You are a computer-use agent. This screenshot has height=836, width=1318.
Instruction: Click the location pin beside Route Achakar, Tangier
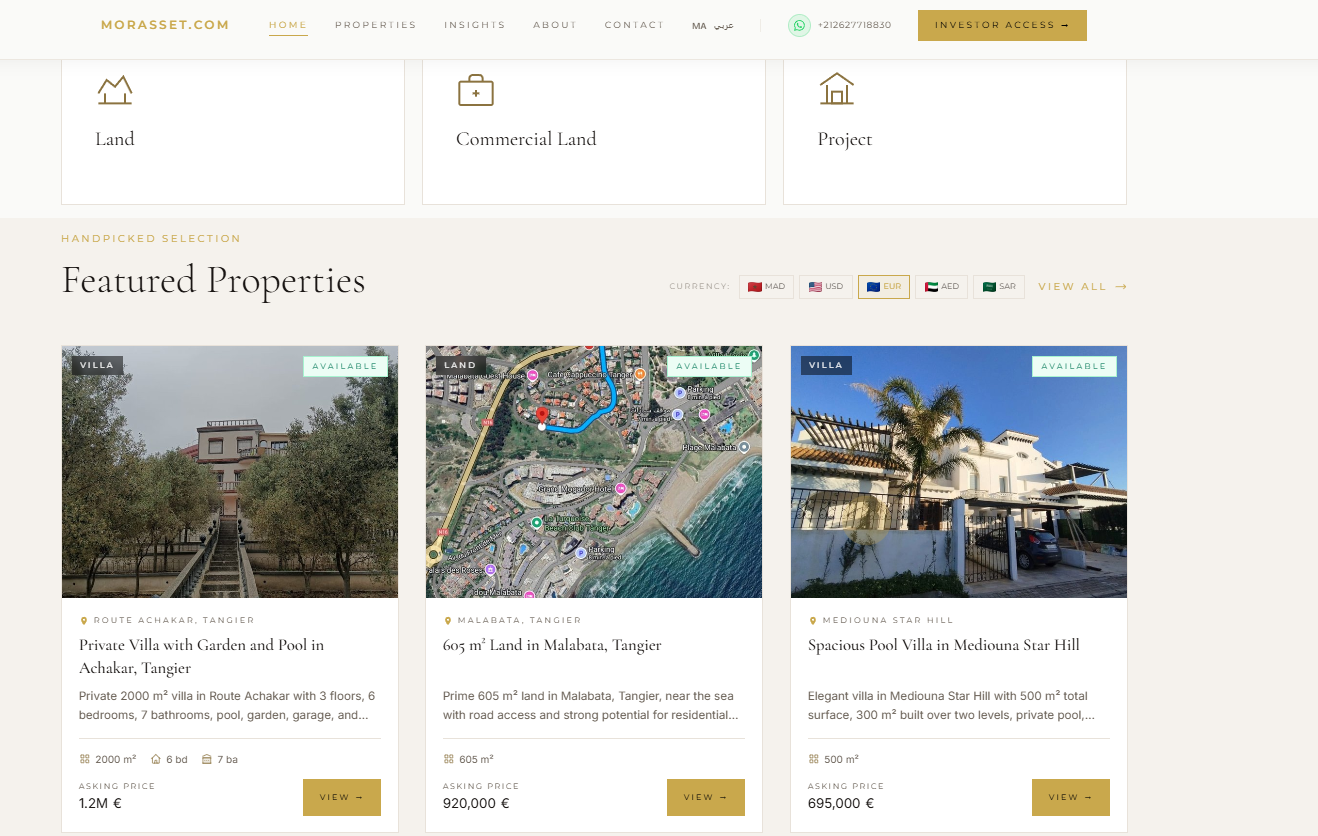[x=84, y=621]
